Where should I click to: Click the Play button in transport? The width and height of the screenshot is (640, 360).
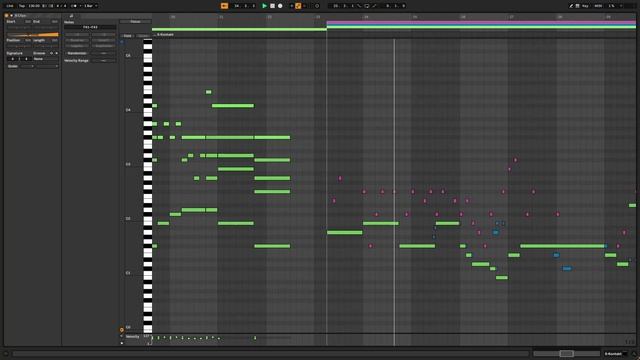click(x=264, y=6)
